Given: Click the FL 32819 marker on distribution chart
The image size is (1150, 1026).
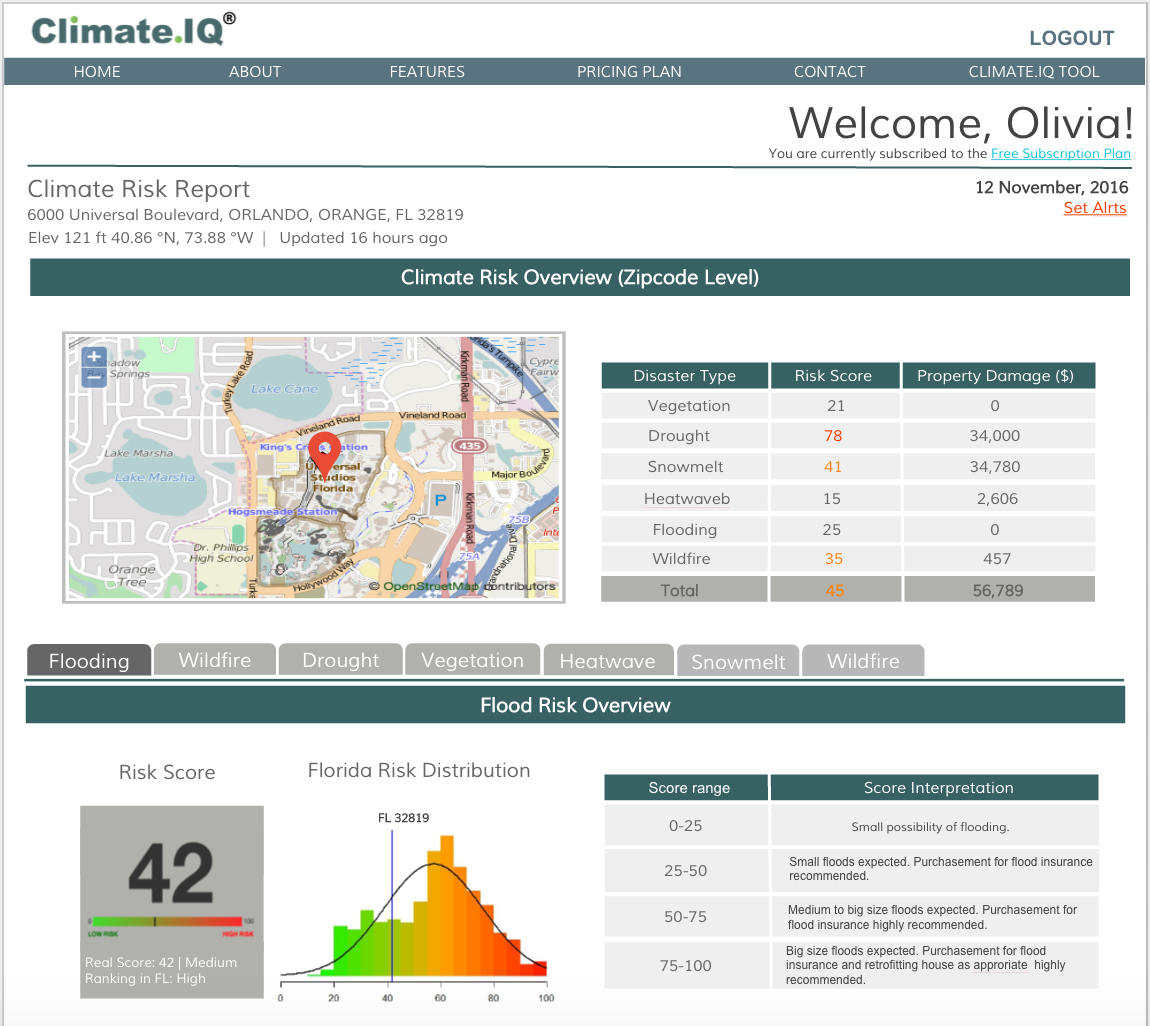Looking at the screenshot, I should pos(403,818).
